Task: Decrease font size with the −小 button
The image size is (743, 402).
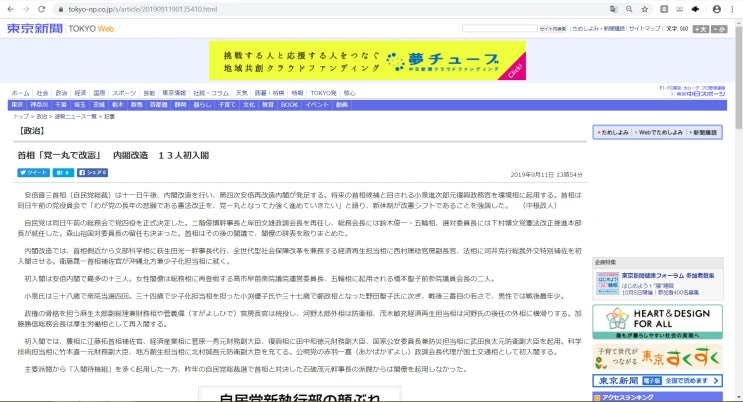Action: pos(719,29)
